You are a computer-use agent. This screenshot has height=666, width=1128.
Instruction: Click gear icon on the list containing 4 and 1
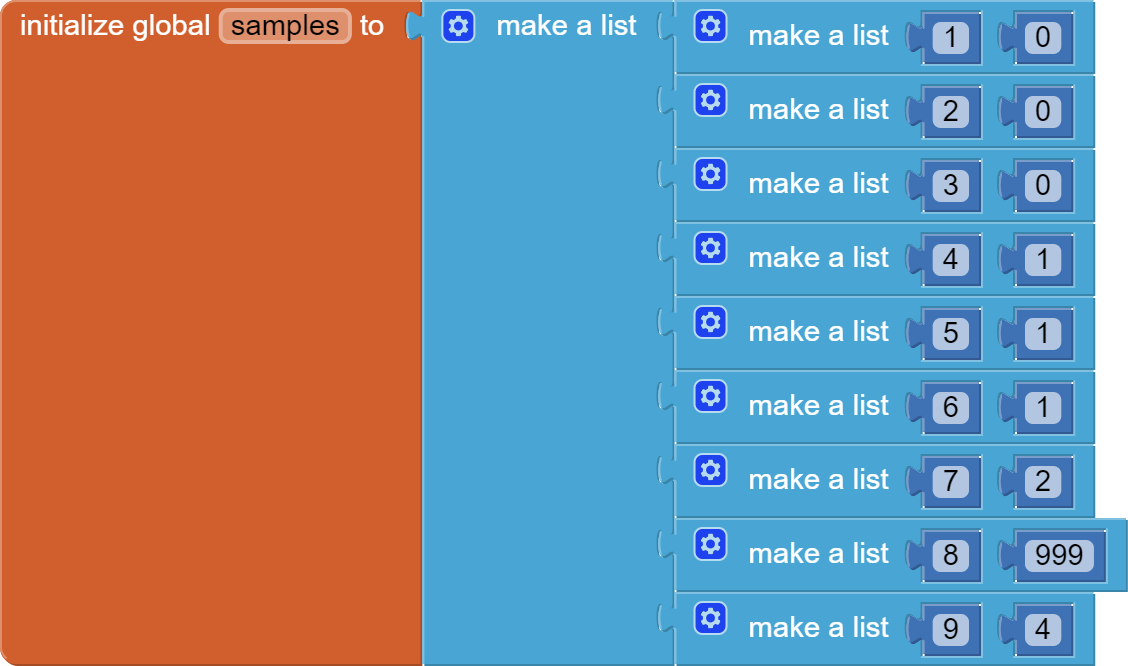point(710,248)
